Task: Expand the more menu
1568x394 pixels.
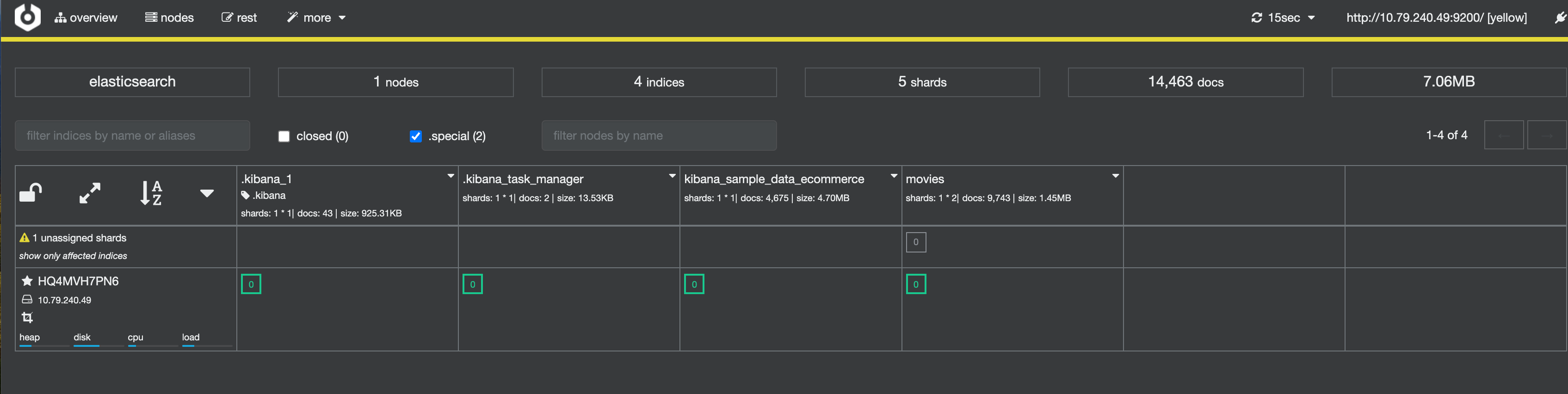Action: click(x=316, y=18)
